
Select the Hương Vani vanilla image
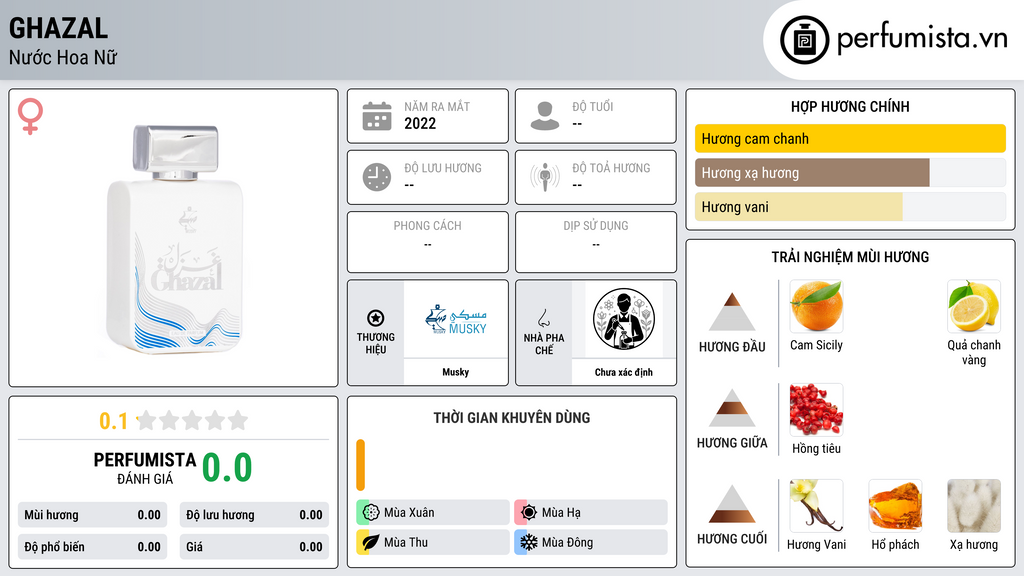816,505
